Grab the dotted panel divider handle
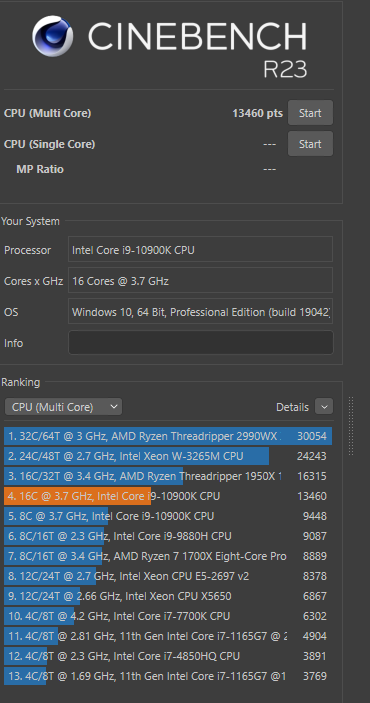Viewport: 370px width, 703px height. pyautogui.click(x=351, y=426)
